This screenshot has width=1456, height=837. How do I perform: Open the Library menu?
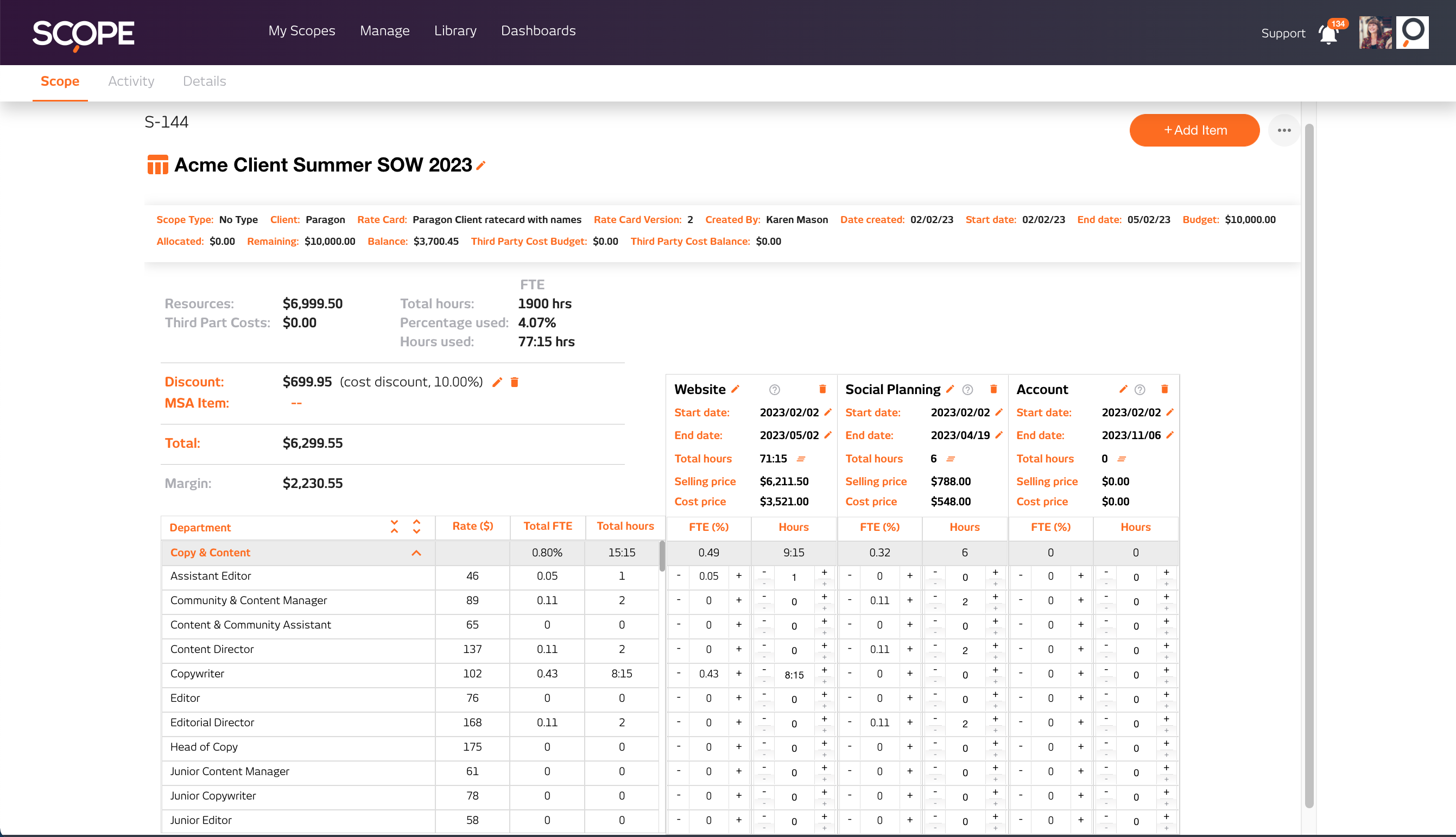point(455,31)
